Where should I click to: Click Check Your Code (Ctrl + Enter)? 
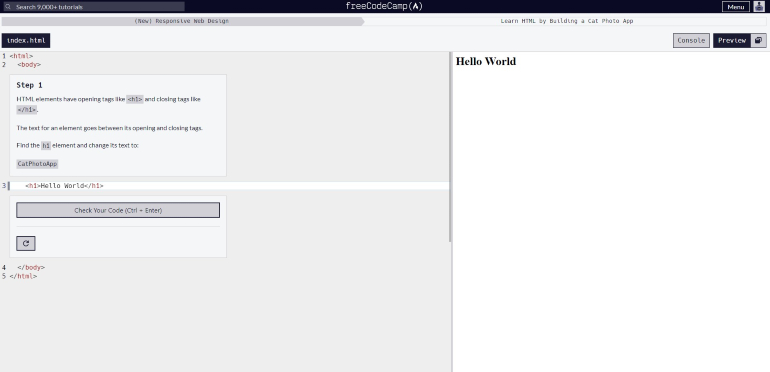coord(118,210)
